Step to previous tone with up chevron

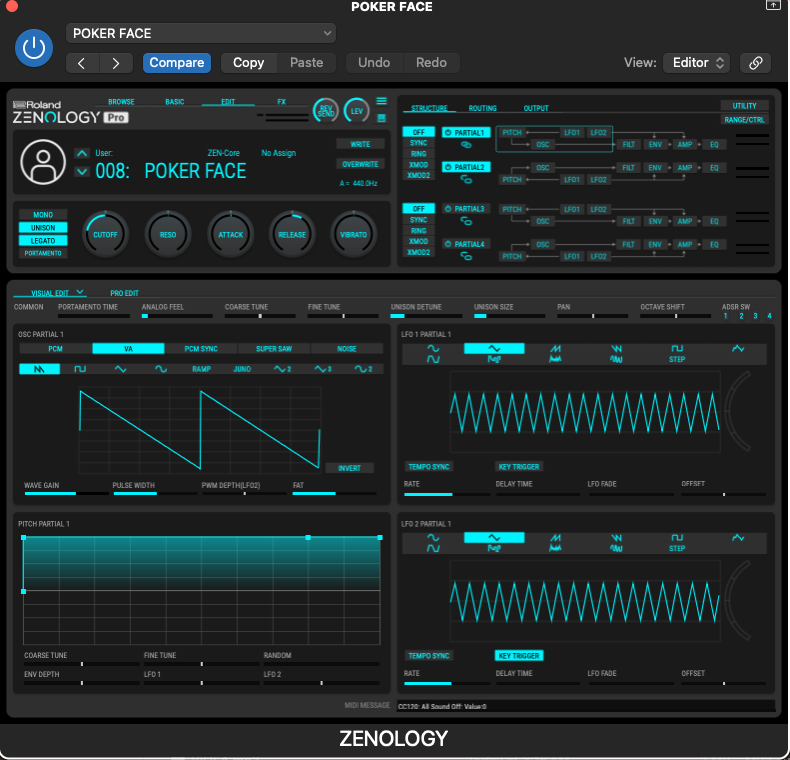82,153
